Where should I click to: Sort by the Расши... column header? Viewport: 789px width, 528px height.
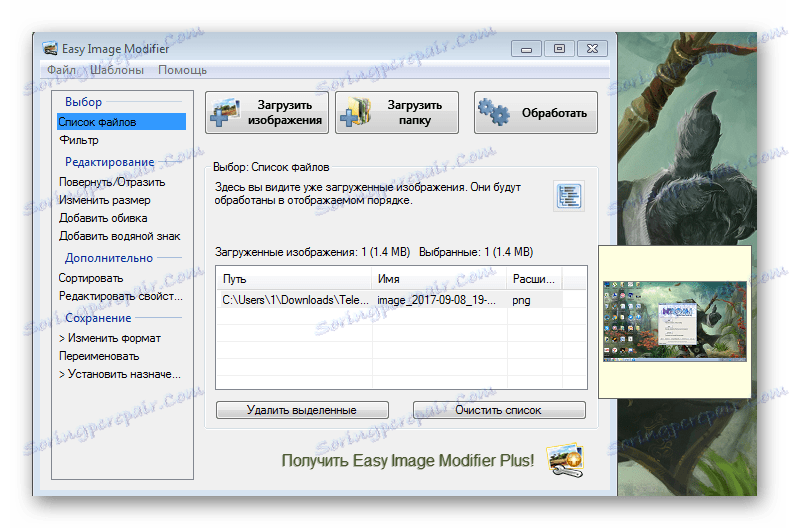coord(534,278)
